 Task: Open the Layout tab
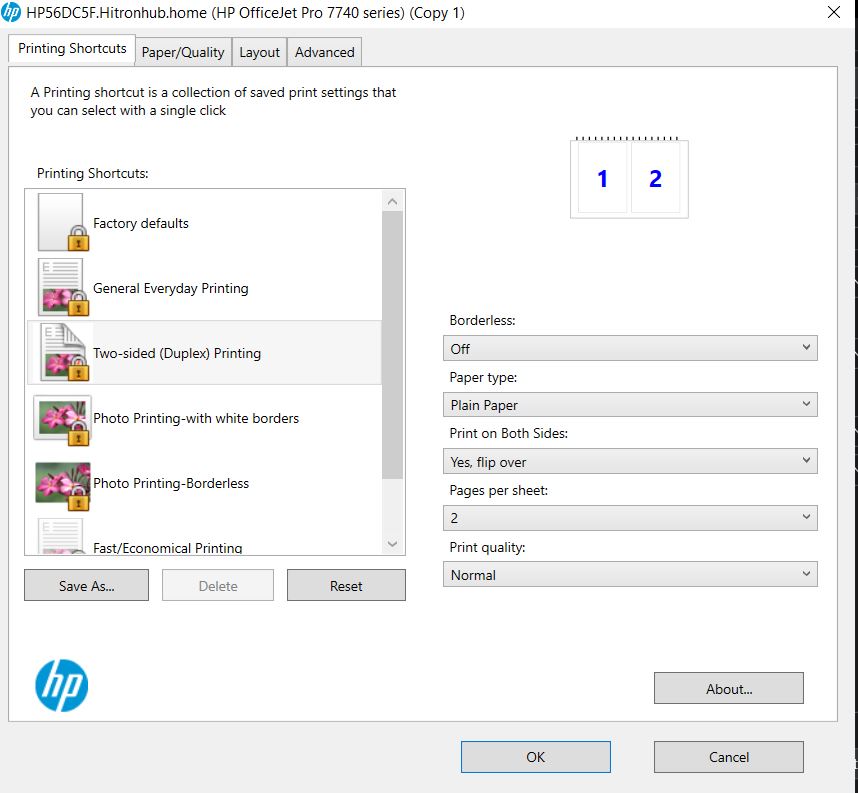(x=259, y=51)
